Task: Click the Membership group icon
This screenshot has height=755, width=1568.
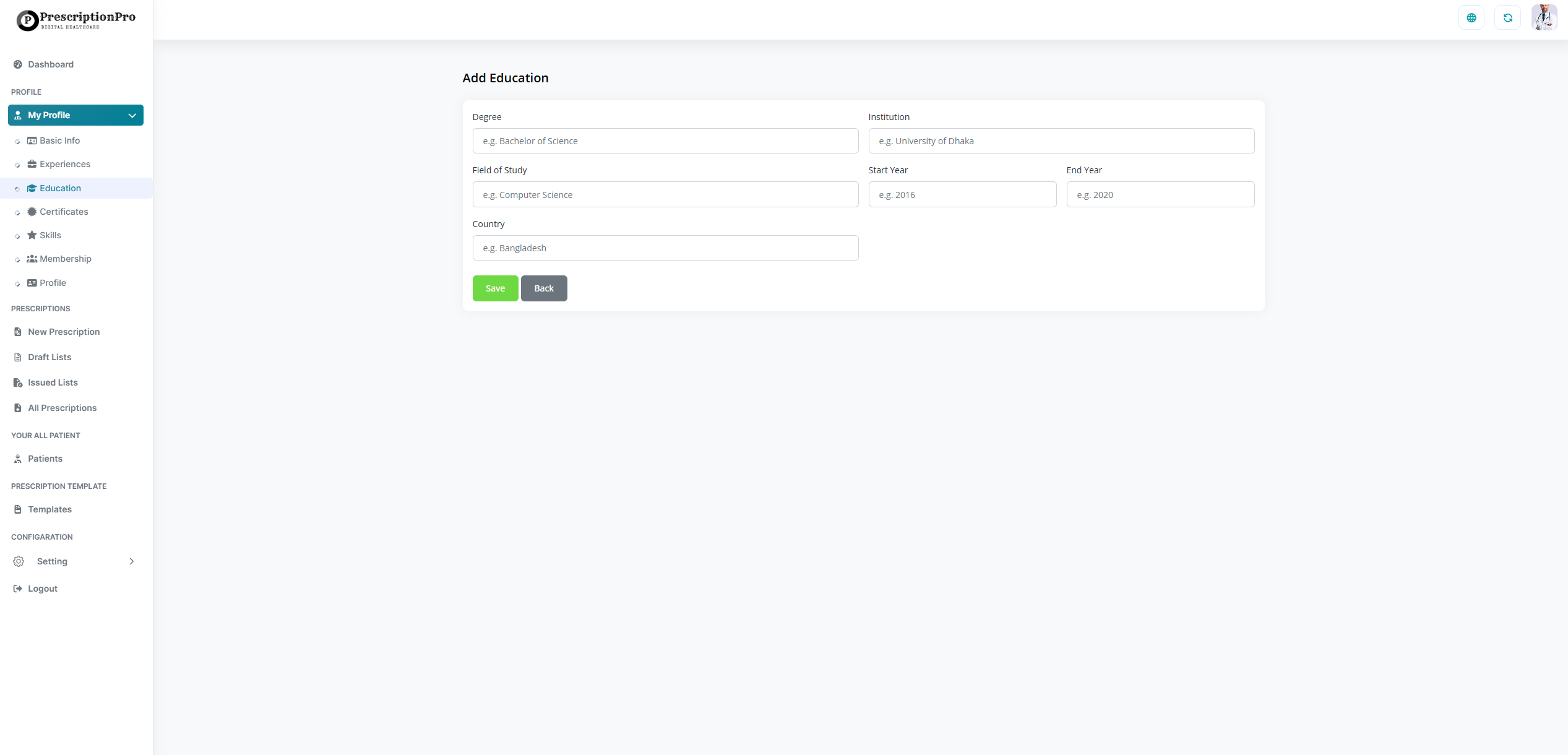Action: (x=32, y=259)
